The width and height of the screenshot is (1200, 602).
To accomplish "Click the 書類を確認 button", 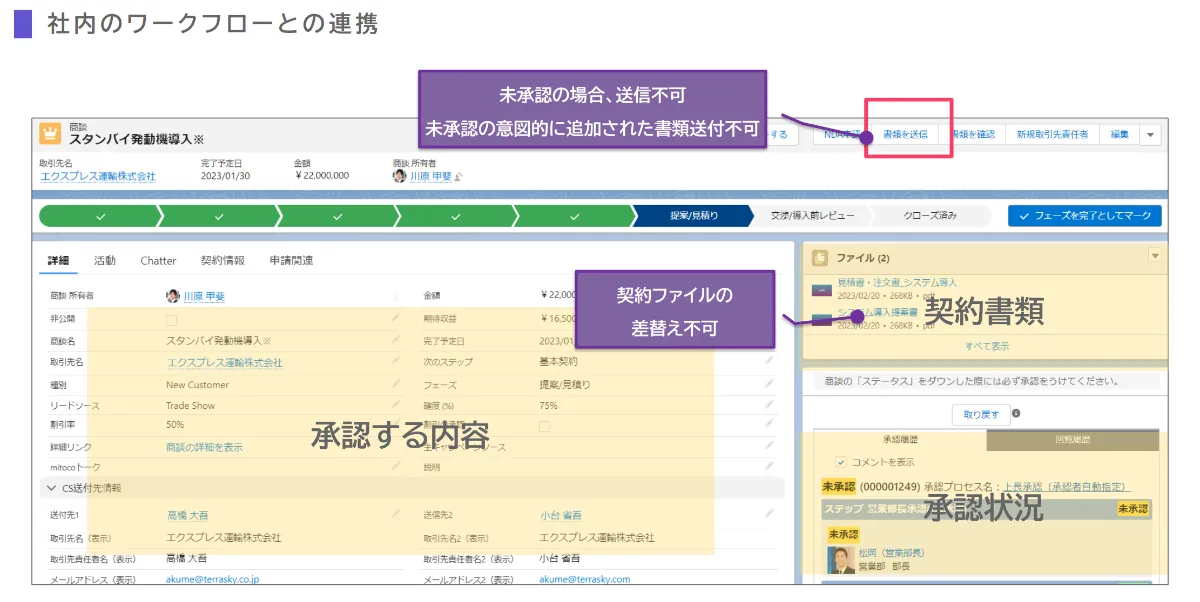I will [x=972, y=134].
